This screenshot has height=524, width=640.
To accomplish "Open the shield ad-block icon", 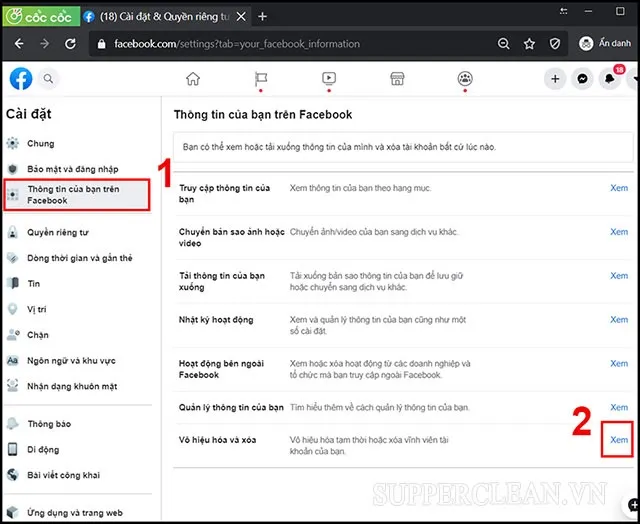I will tap(555, 44).
